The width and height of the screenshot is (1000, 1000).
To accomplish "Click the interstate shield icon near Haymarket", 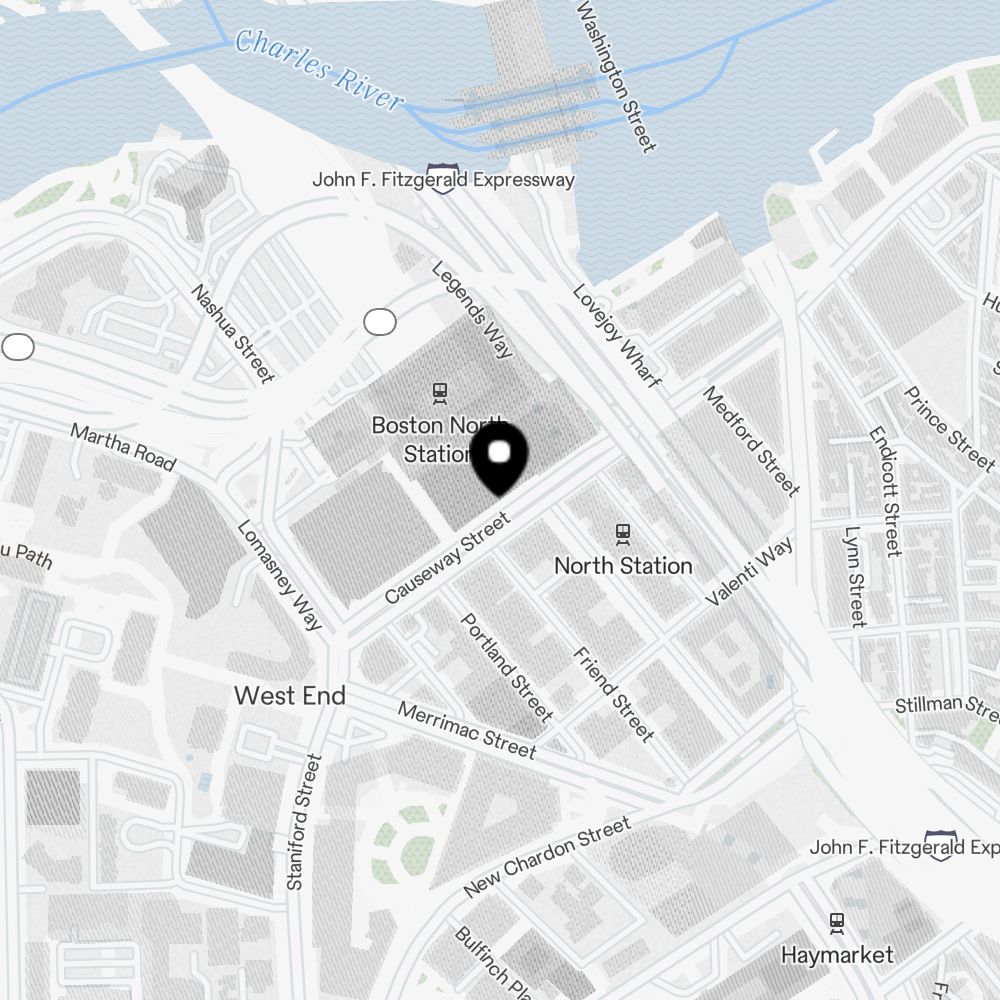I will [941, 846].
